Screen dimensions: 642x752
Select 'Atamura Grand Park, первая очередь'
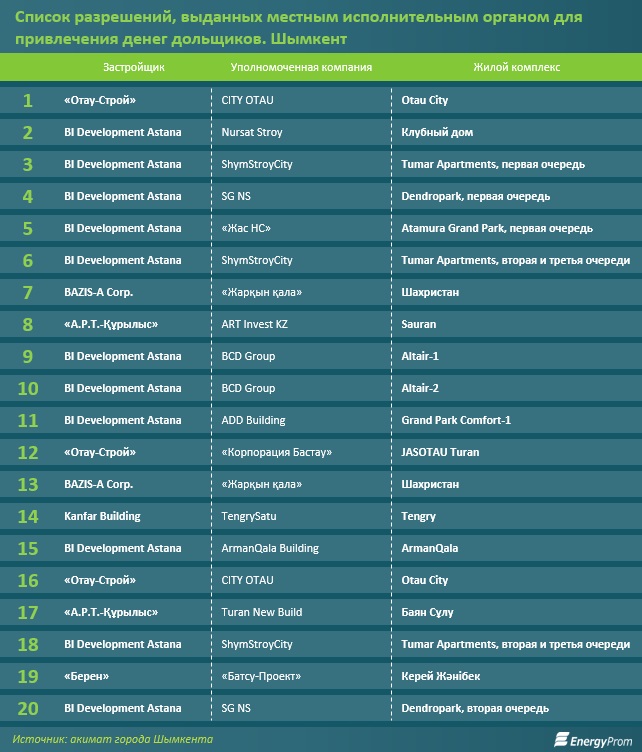[497, 228]
